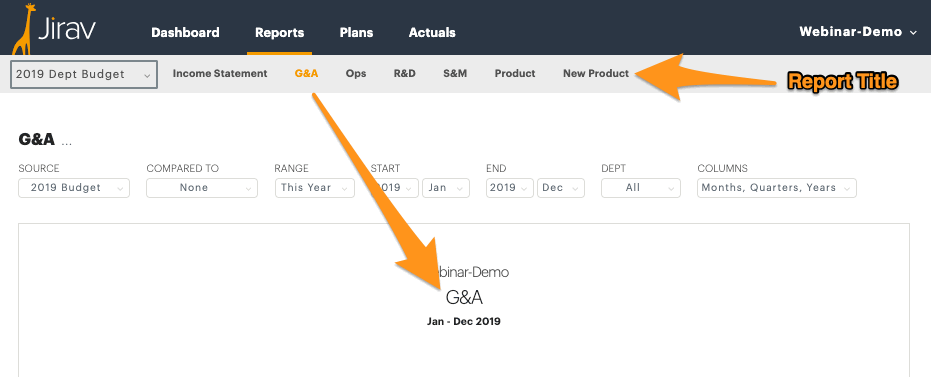The image size is (931, 377).
Task: Open the Compared To None dropdown
Action: (202, 188)
